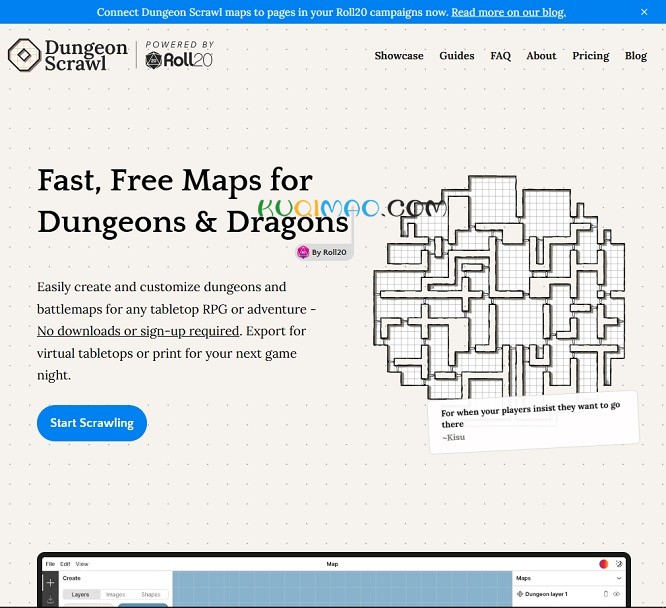Viewport: 666px width, 608px height.
Task: Select the Dungeon layer 1 row
Action: point(568,594)
